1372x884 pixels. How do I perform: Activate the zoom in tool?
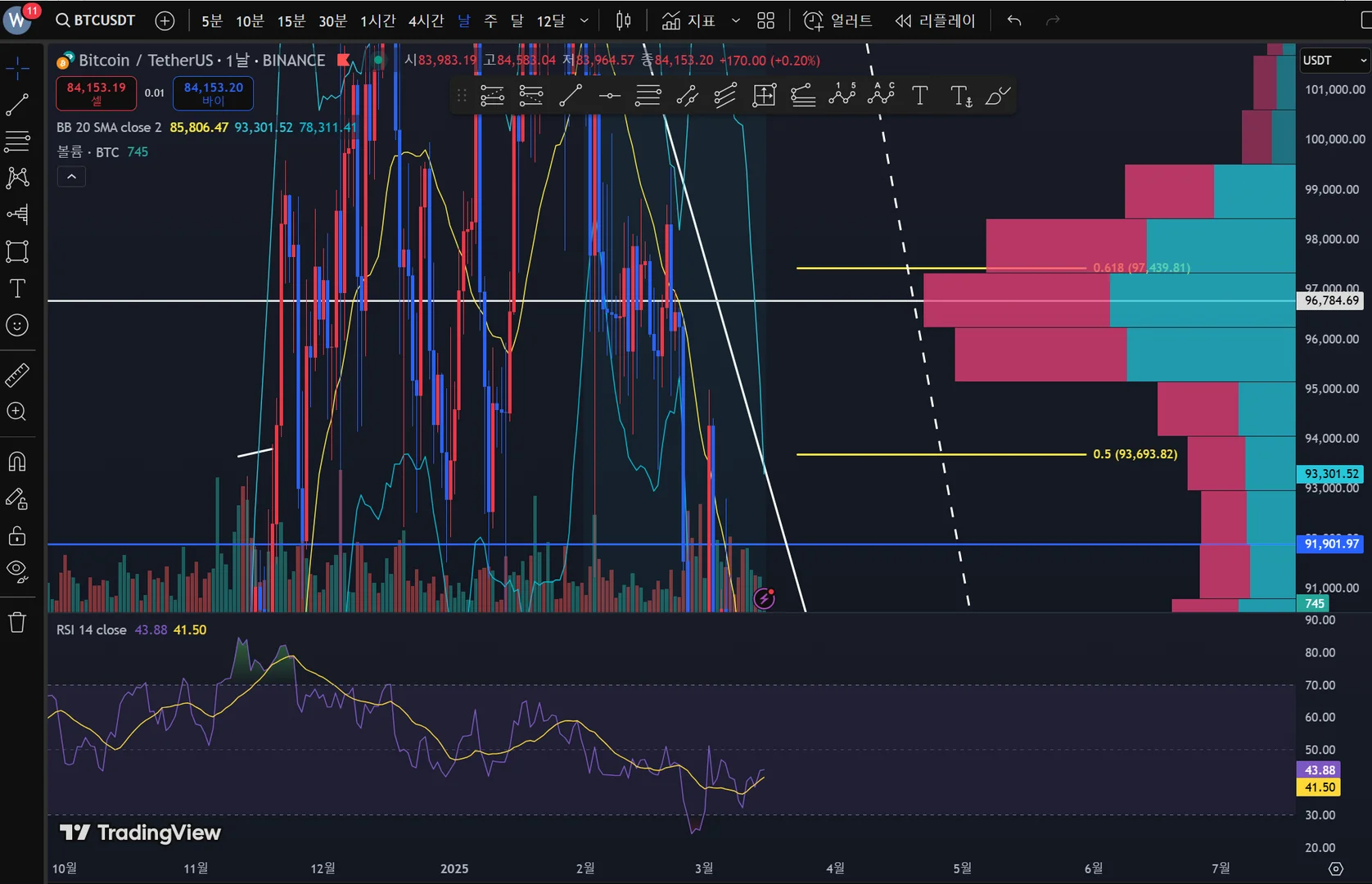17,412
